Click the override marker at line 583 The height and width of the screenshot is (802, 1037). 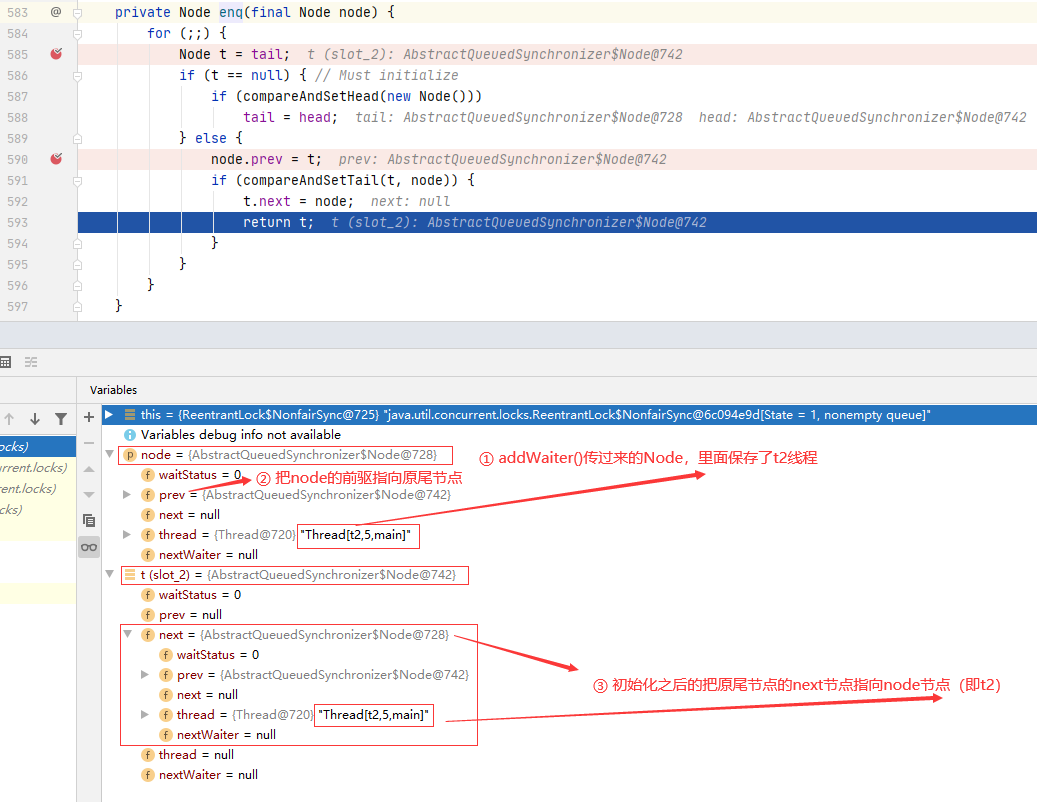(56, 12)
